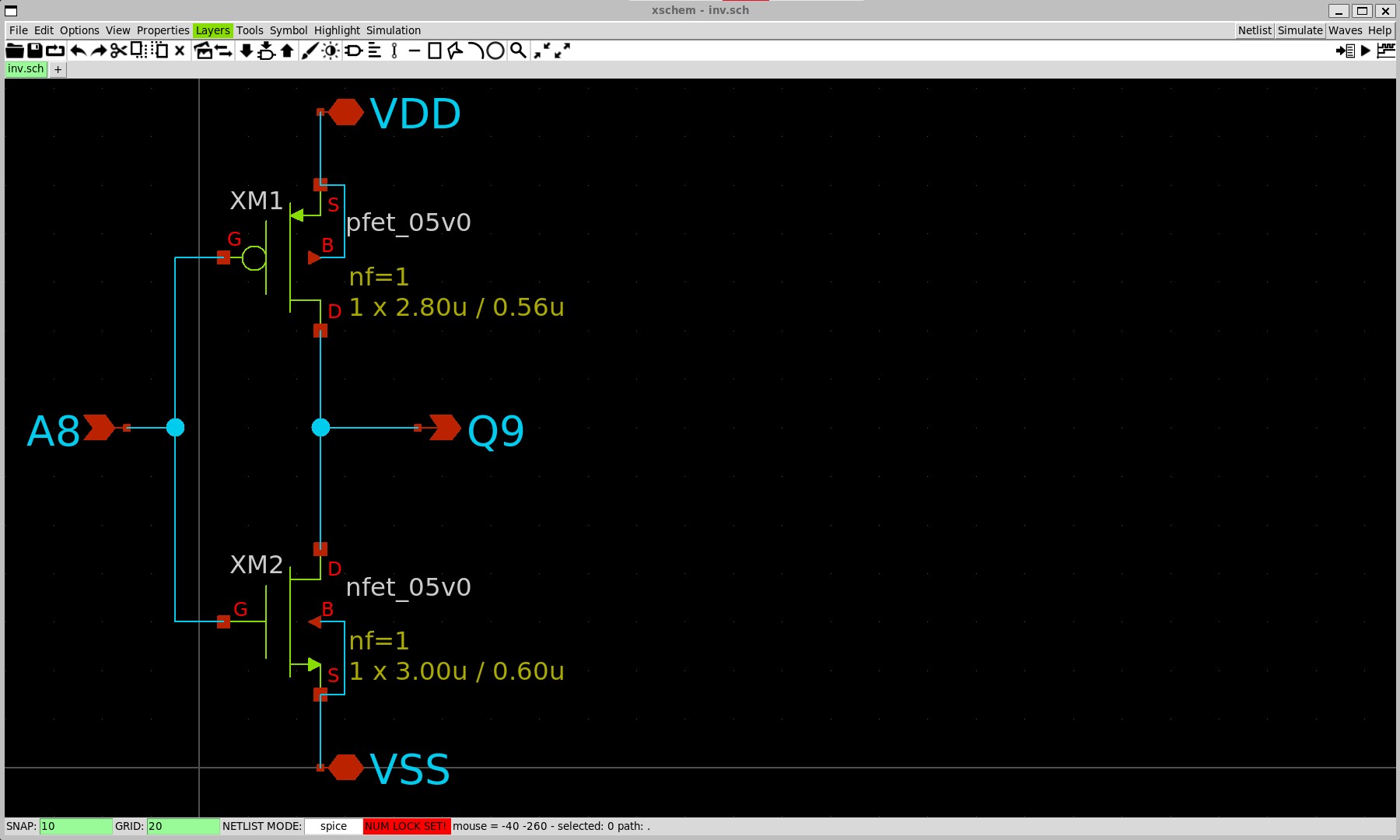Viewport: 1400px width, 840px height.
Task: Click the Redraw brush icon
Action: click(x=310, y=51)
